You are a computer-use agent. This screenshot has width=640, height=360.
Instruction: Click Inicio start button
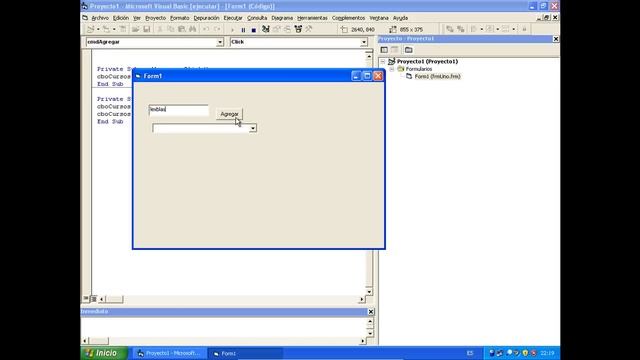click(x=104, y=353)
